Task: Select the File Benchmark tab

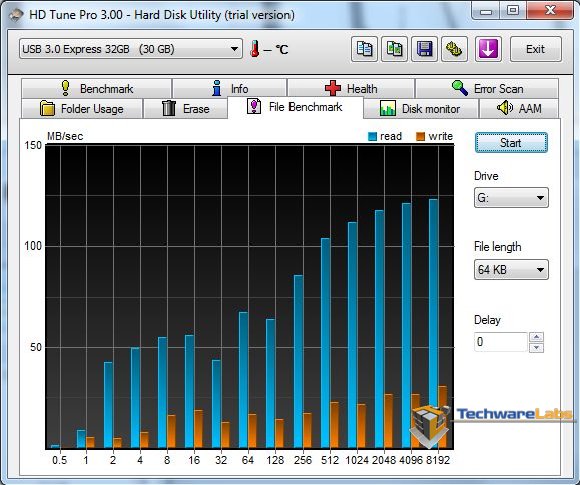Action: [295, 107]
